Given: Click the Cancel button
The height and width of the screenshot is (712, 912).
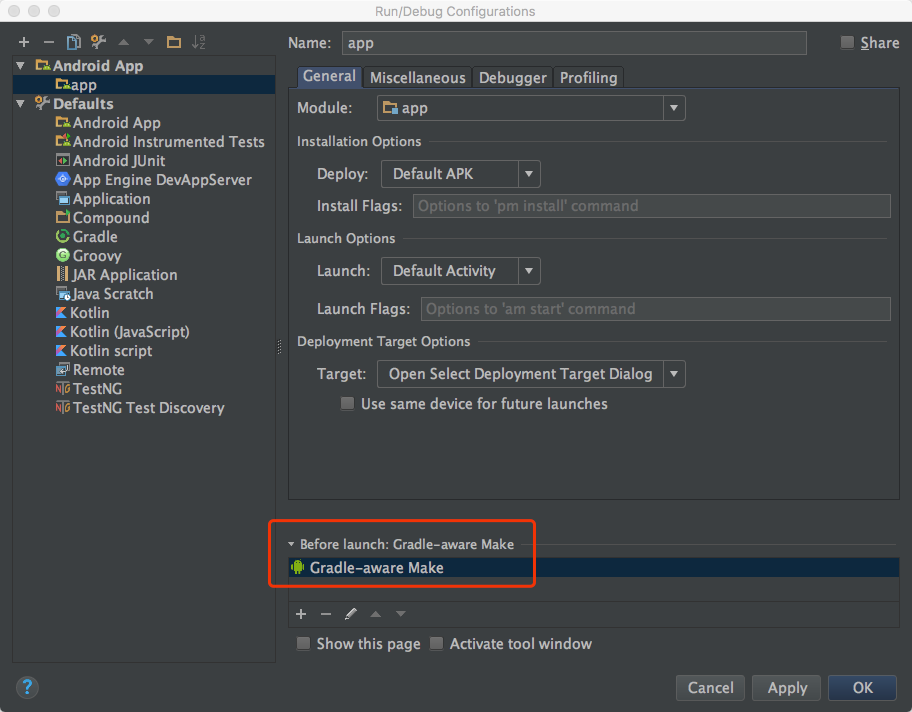Looking at the screenshot, I should 711,688.
